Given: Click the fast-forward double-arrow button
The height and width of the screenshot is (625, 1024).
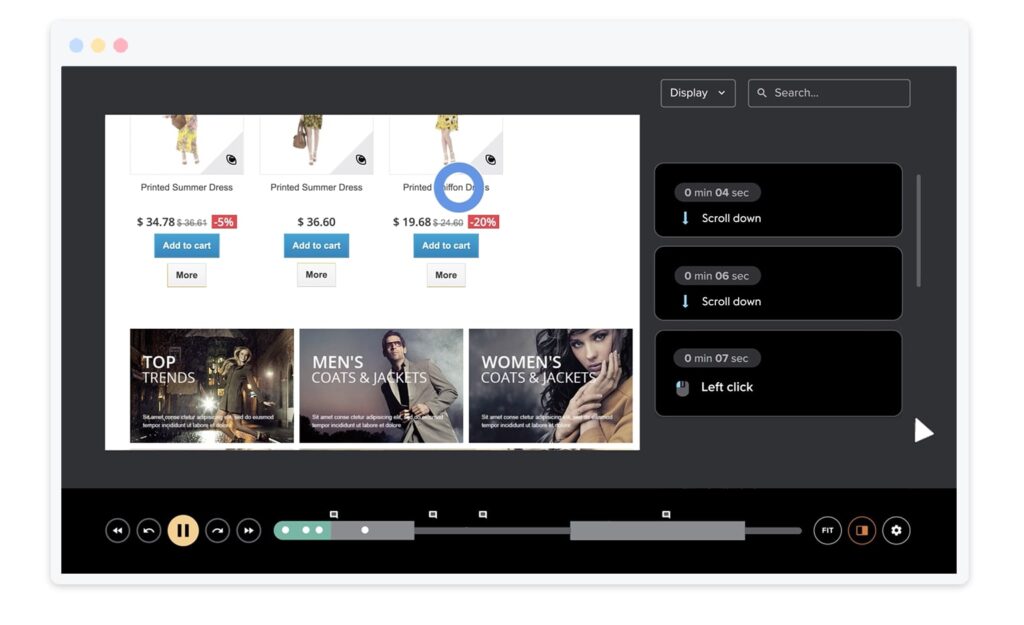Looking at the screenshot, I should 249,530.
